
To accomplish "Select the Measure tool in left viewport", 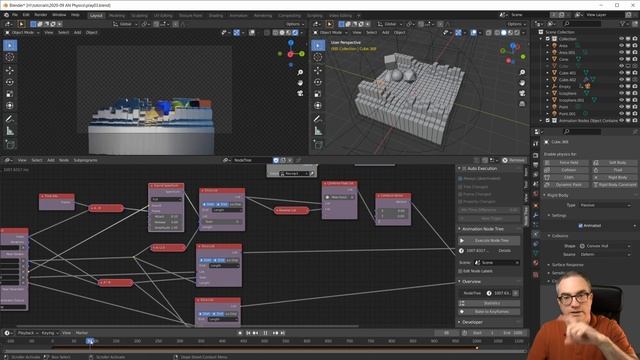I will 10,131.
